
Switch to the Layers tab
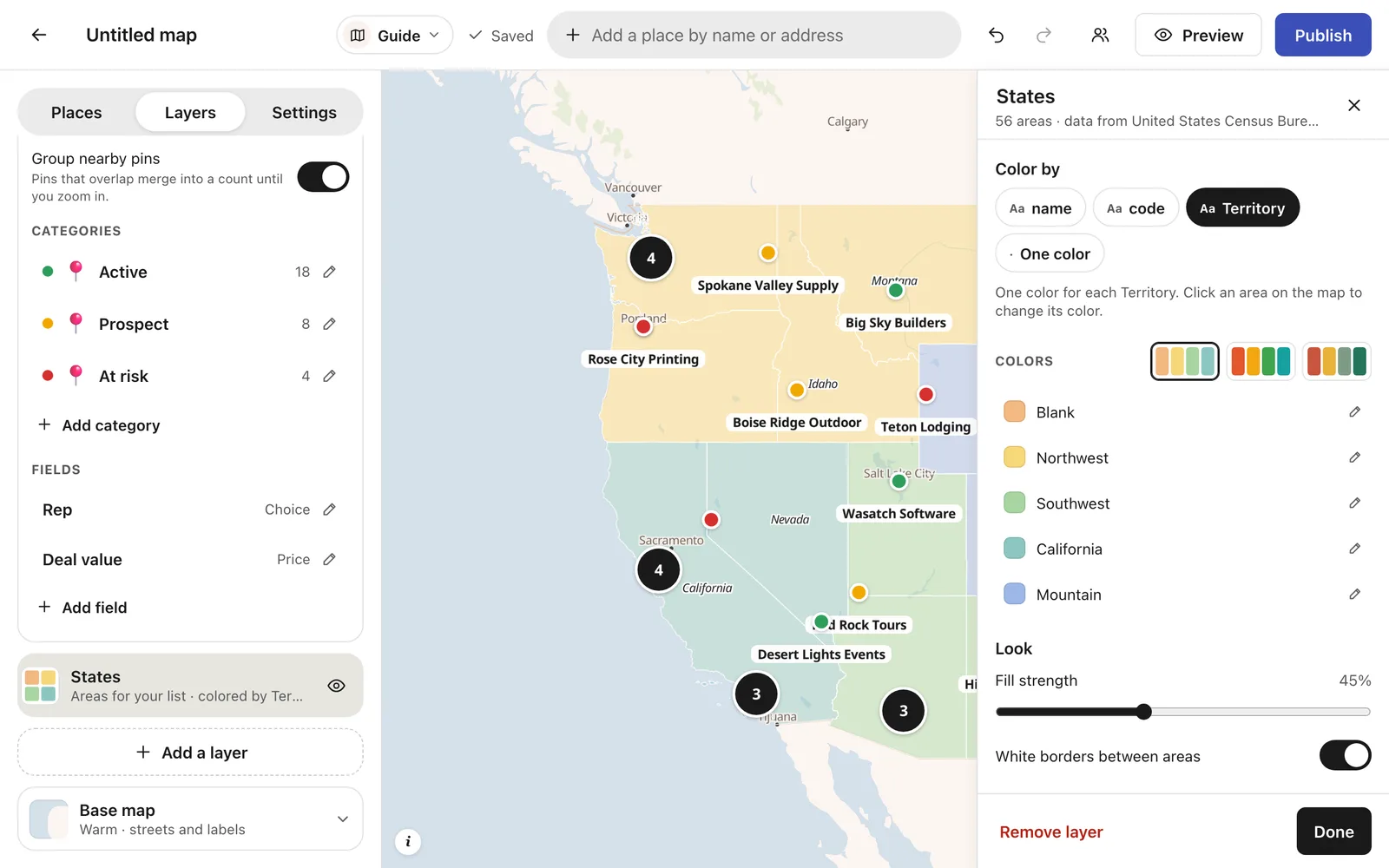click(190, 112)
